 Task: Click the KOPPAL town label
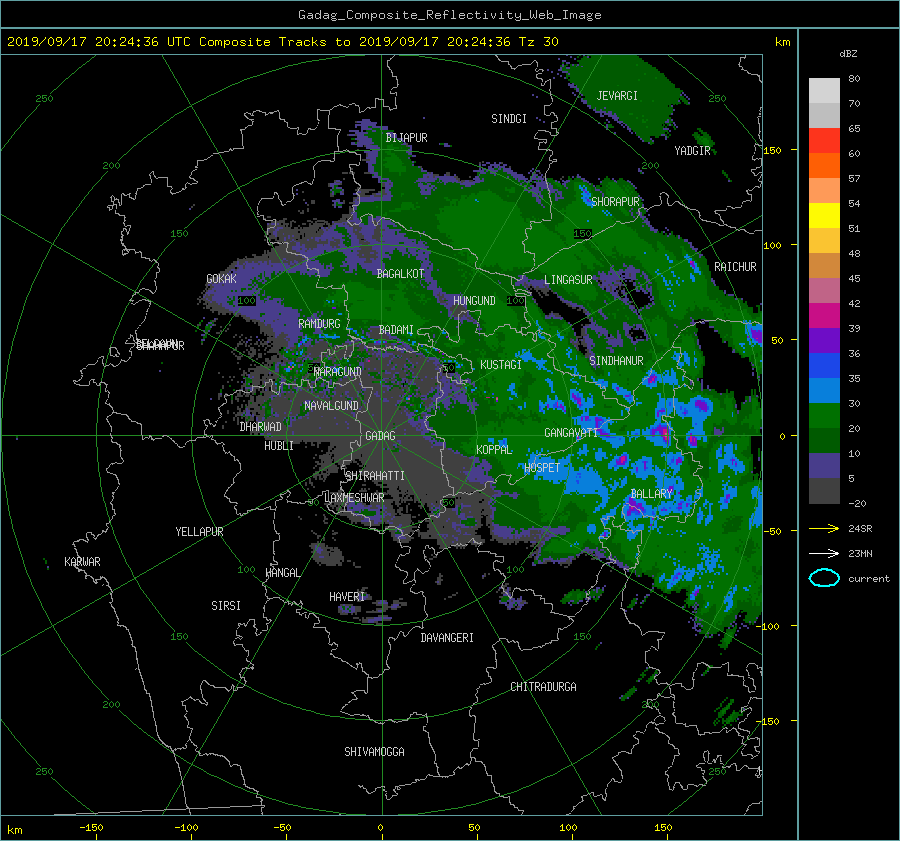tap(494, 449)
